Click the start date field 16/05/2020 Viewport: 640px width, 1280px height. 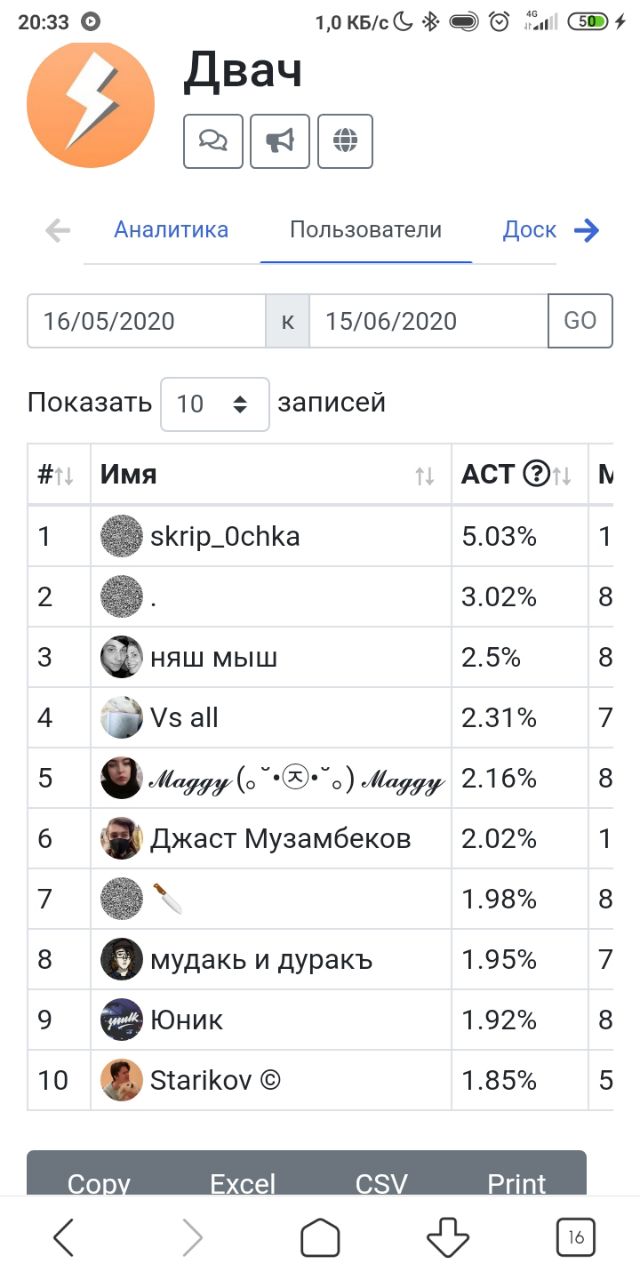tap(146, 321)
